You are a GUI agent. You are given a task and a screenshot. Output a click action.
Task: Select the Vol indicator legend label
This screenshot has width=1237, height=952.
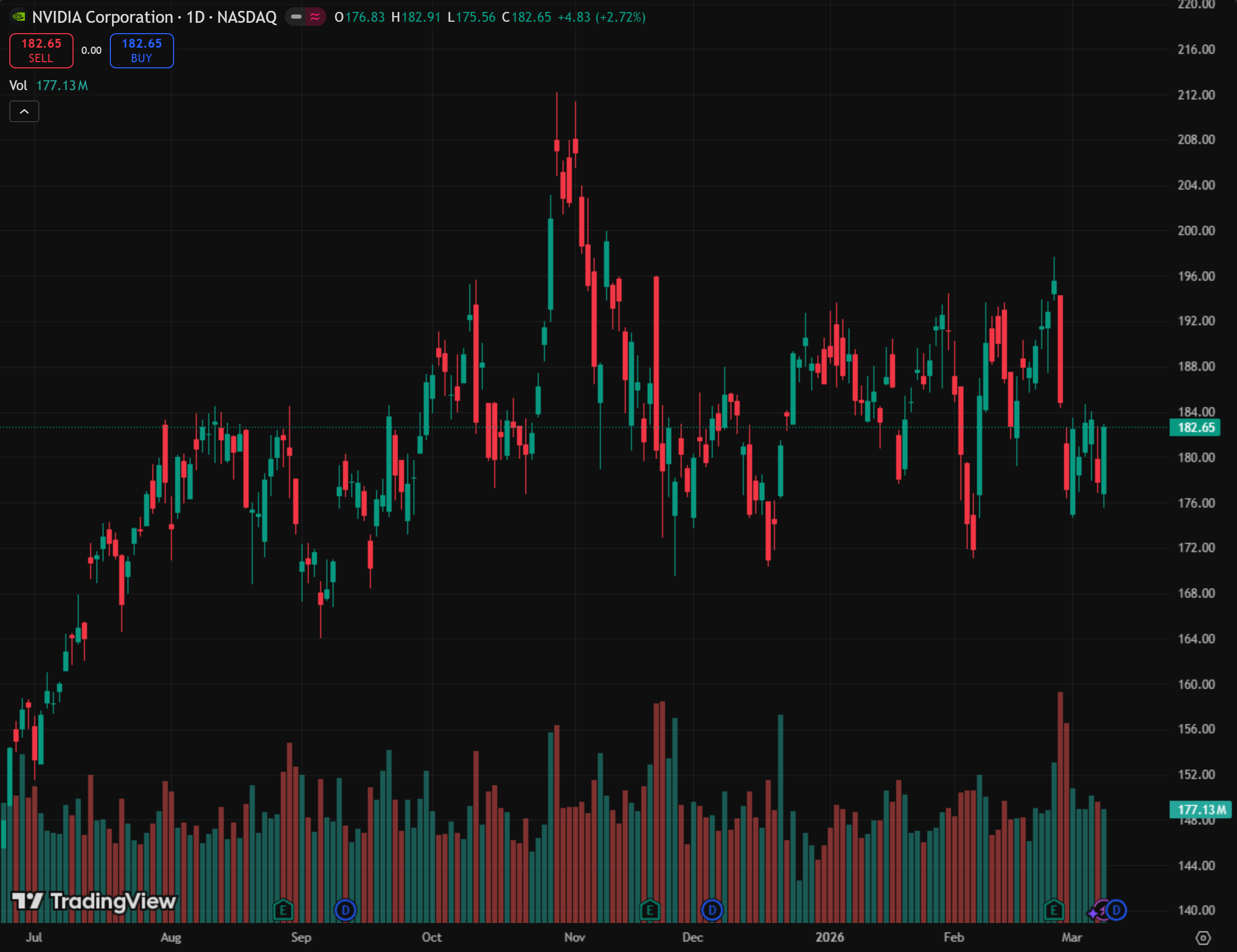pyautogui.click(x=18, y=85)
